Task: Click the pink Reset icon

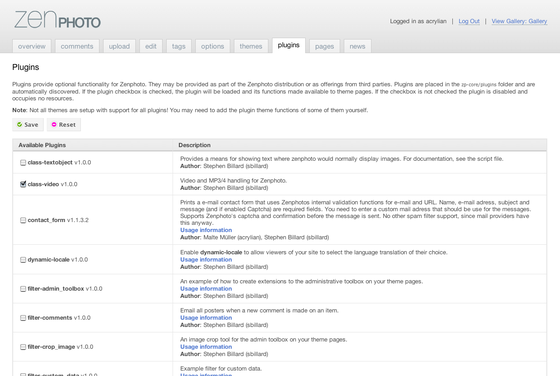Action: coord(54,125)
